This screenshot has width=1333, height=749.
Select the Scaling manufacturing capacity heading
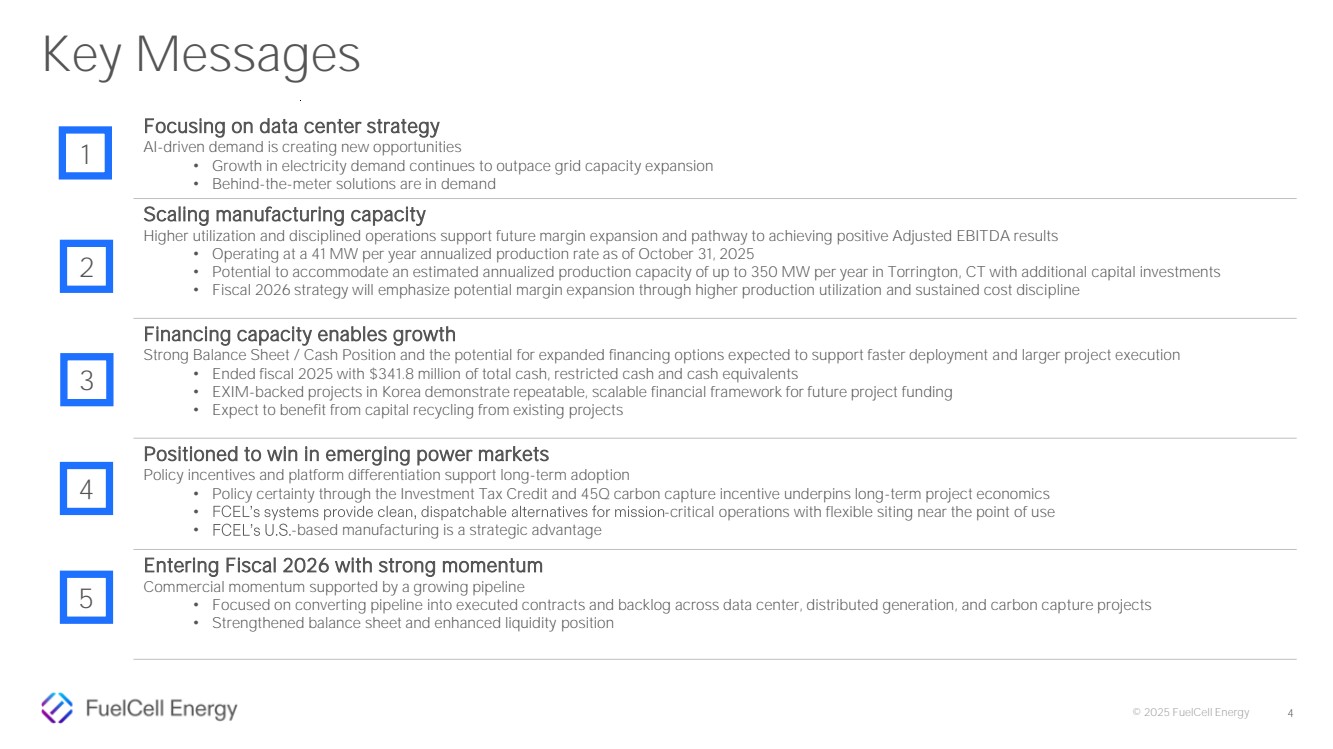pos(284,215)
